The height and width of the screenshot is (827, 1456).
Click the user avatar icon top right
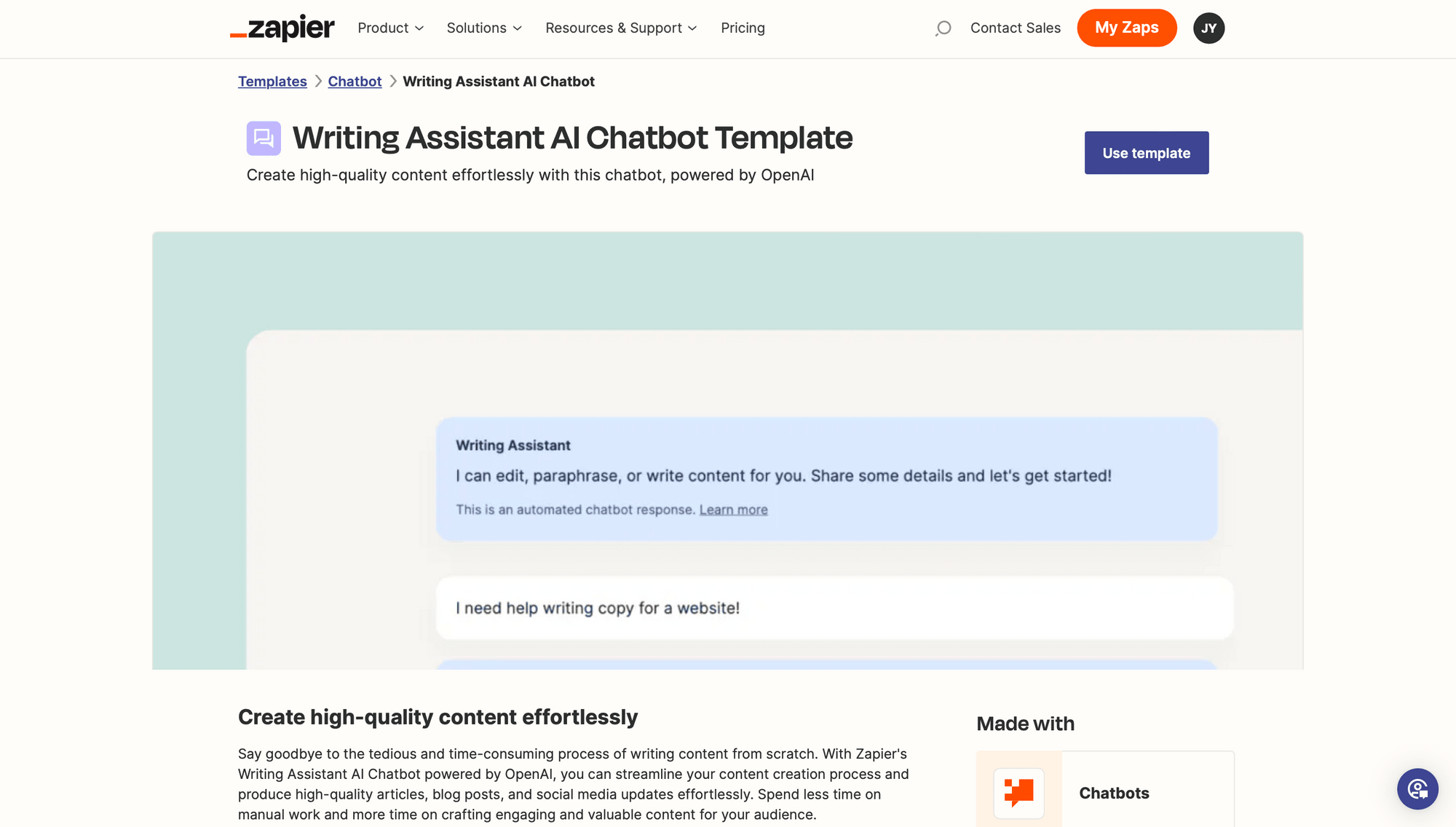point(1209,28)
